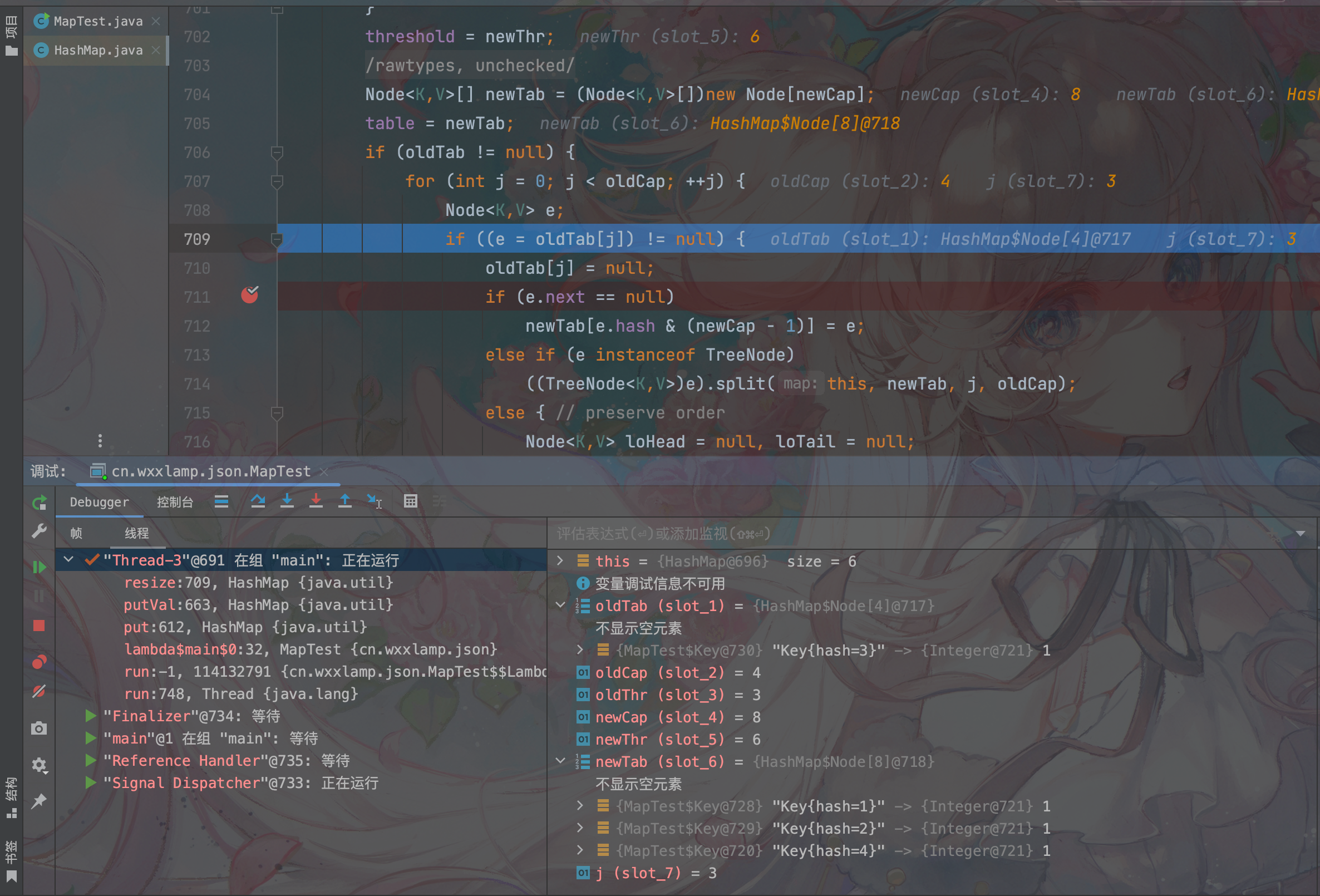The image size is (1320, 896).
Task: Click the Resume Program green arrow
Action: 39,567
